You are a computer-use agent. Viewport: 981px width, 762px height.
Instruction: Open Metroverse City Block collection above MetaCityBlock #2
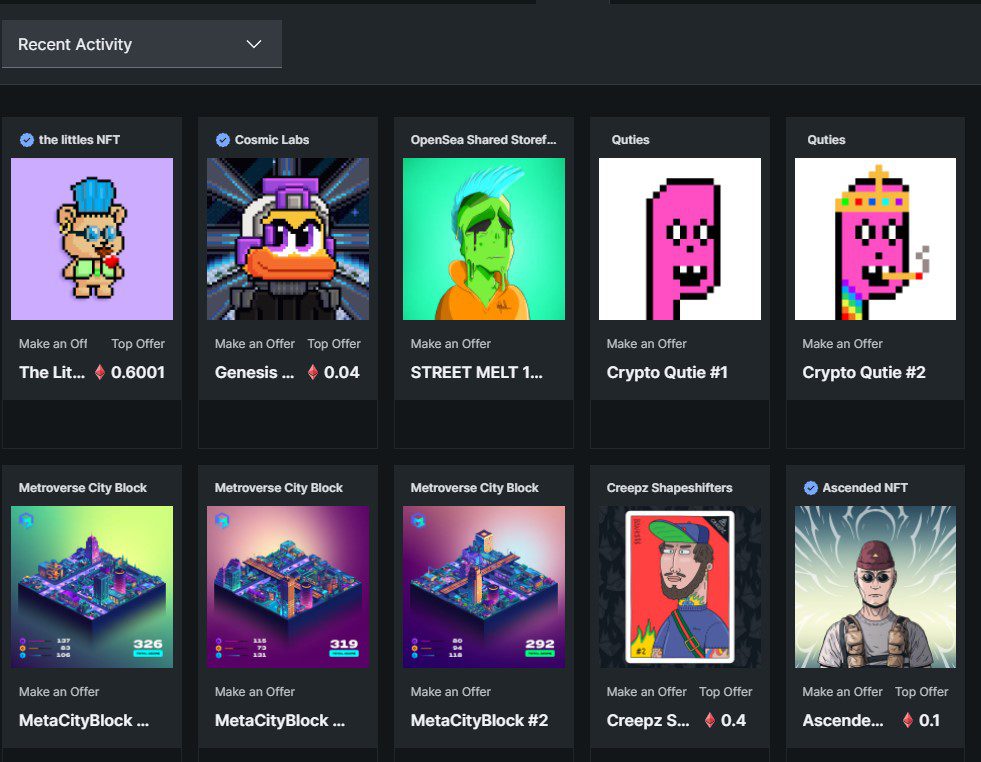[x=474, y=488]
